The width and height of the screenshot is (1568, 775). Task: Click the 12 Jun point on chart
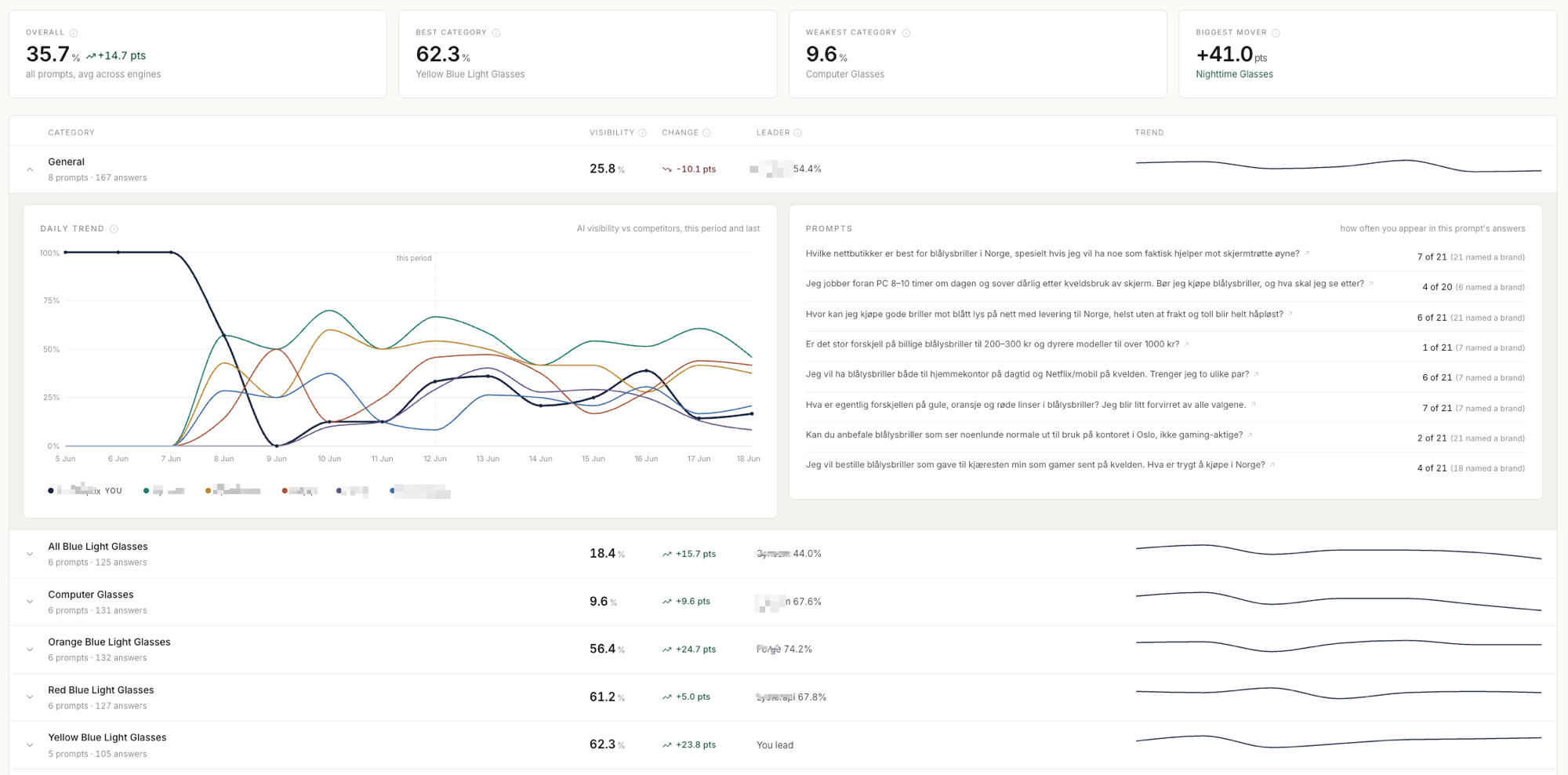(435, 382)
